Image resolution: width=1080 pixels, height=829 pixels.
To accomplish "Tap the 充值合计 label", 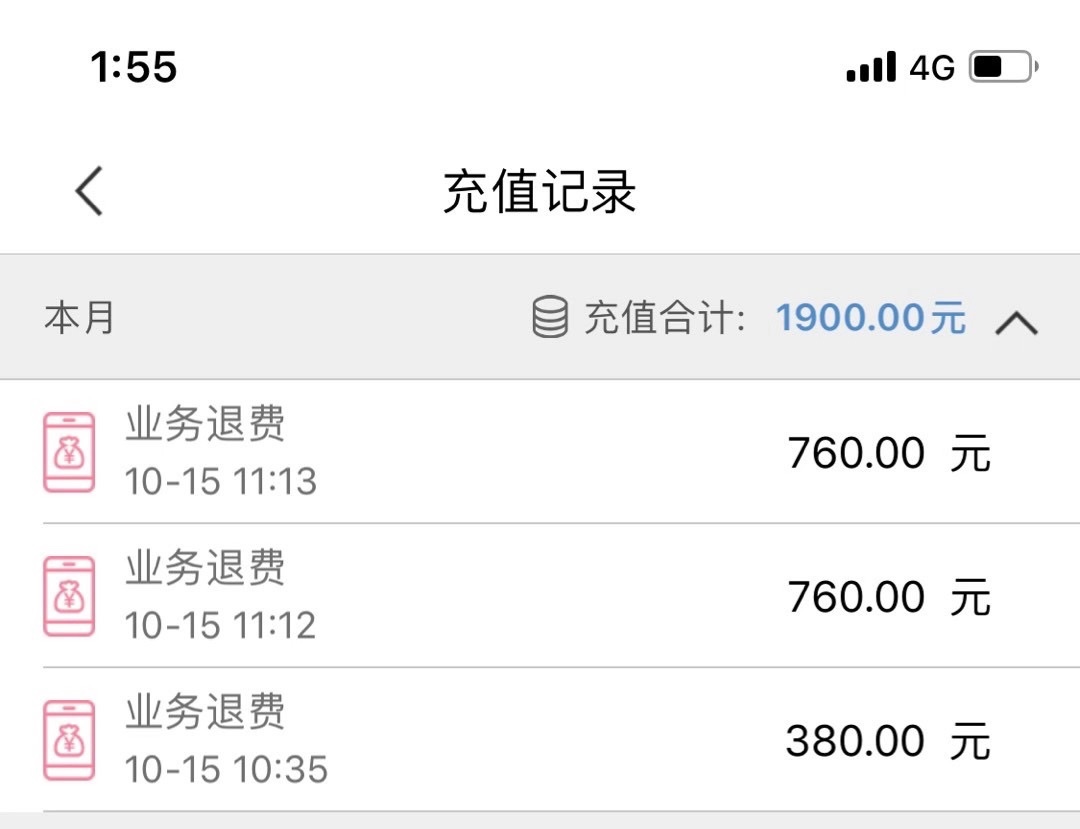I will point(664,318).
